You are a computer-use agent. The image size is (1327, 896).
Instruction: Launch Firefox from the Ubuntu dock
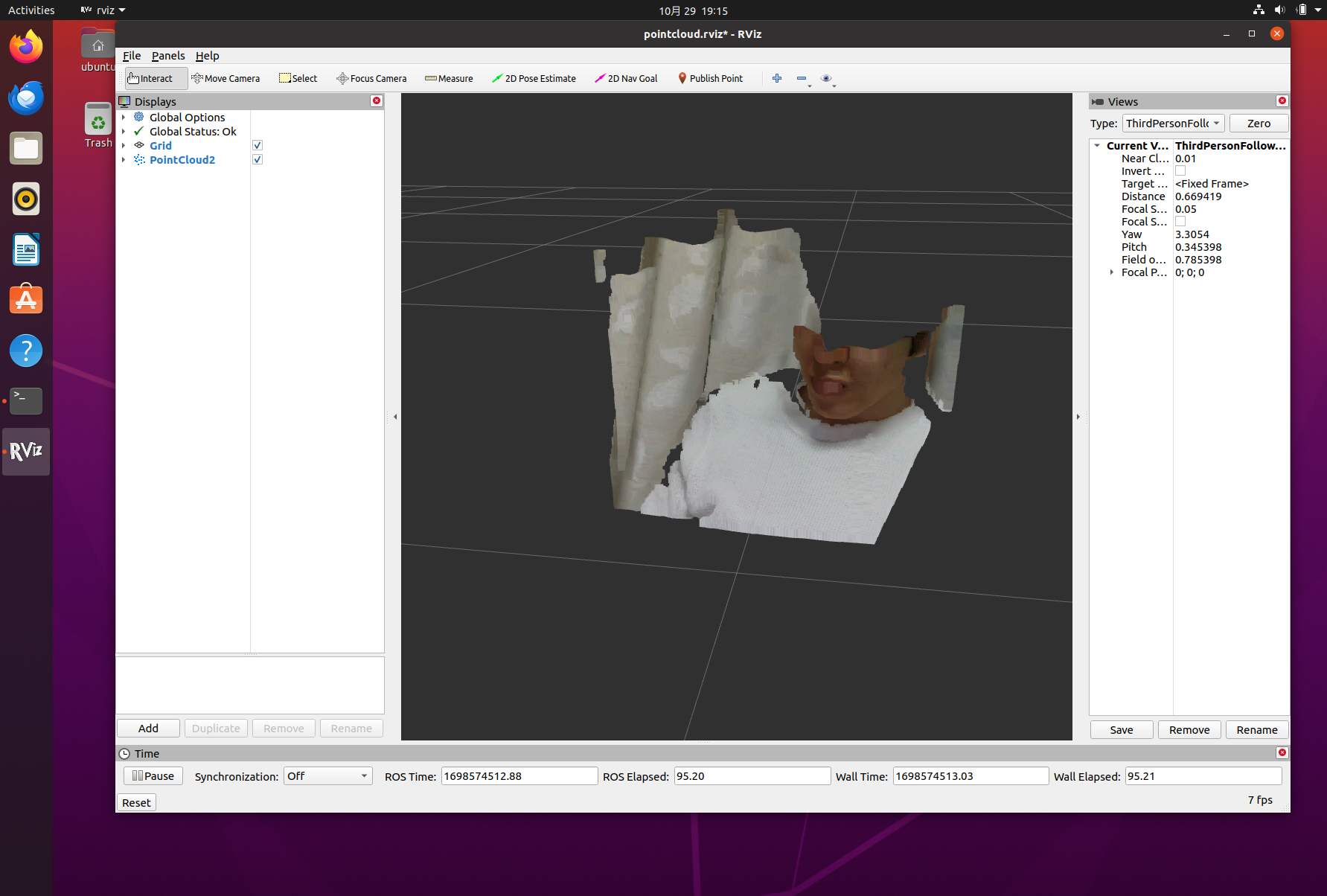[x=26, y=48]
